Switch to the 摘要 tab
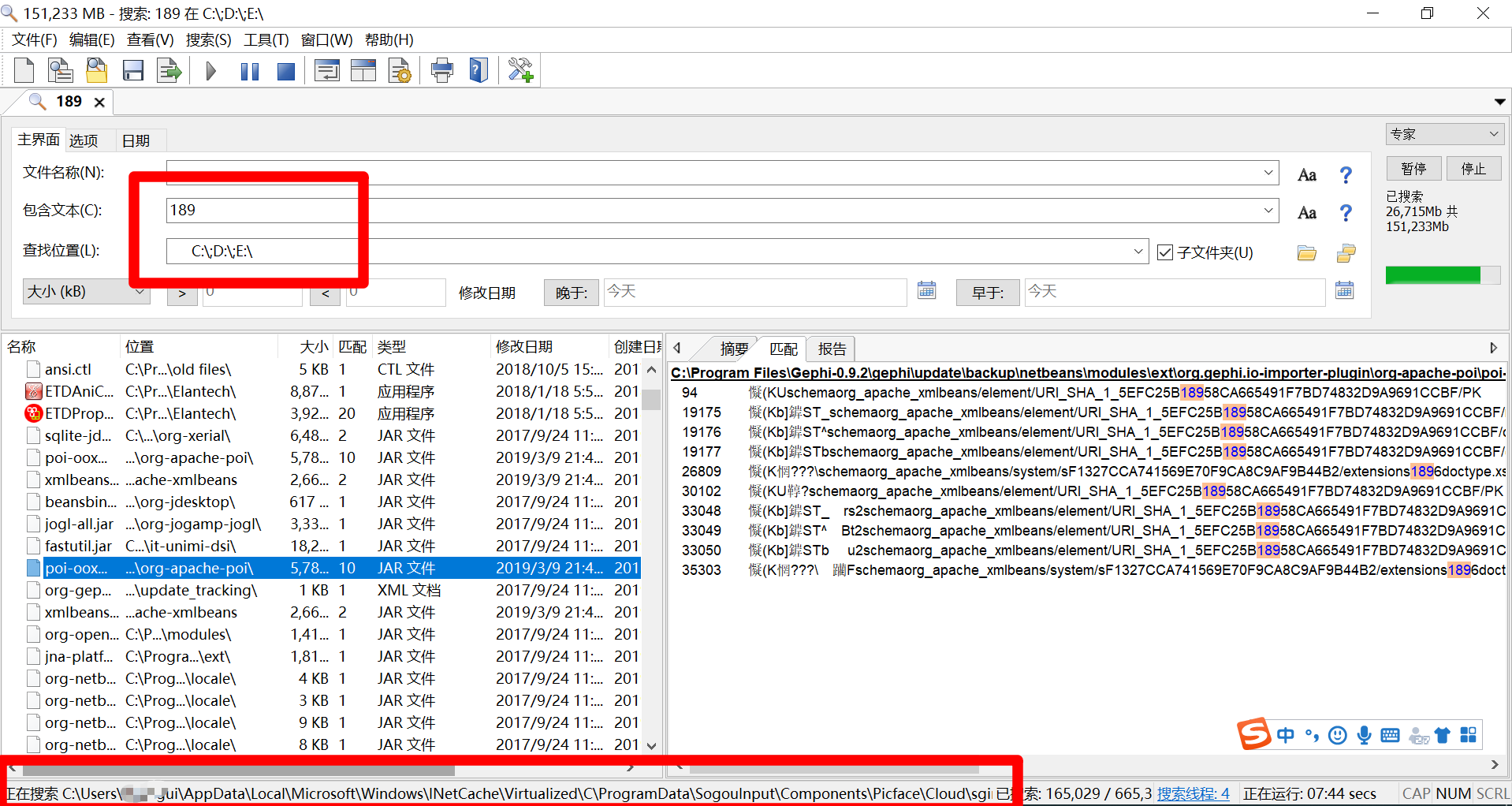This screenshot has height=806, width=1512. (733, 349)
